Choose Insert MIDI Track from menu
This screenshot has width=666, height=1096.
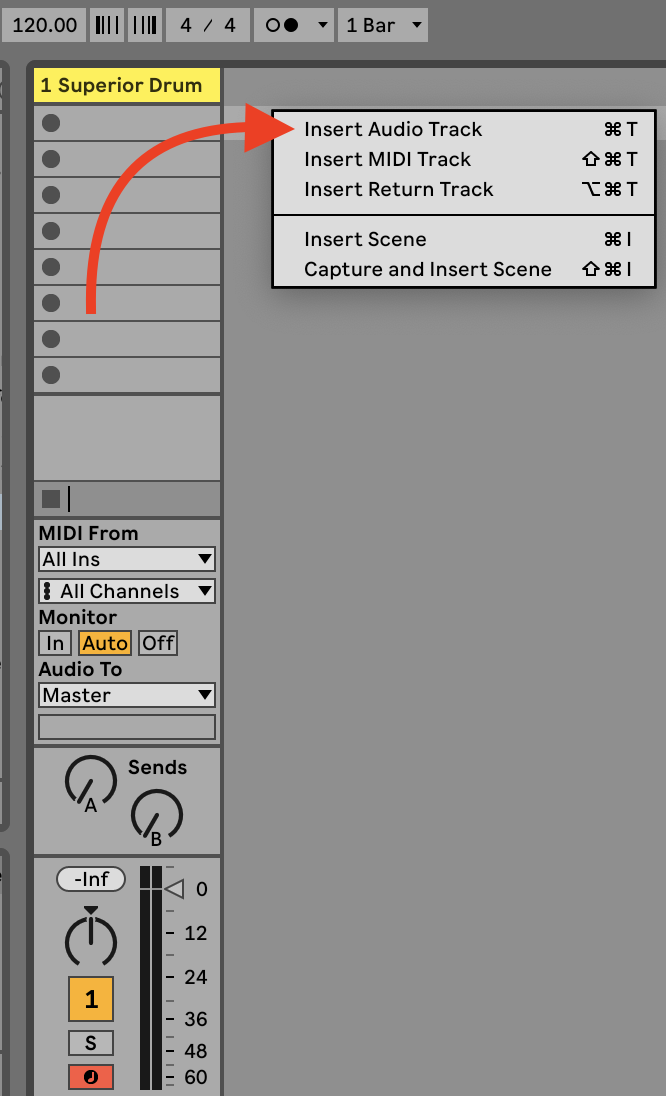(x=387, y=159)
